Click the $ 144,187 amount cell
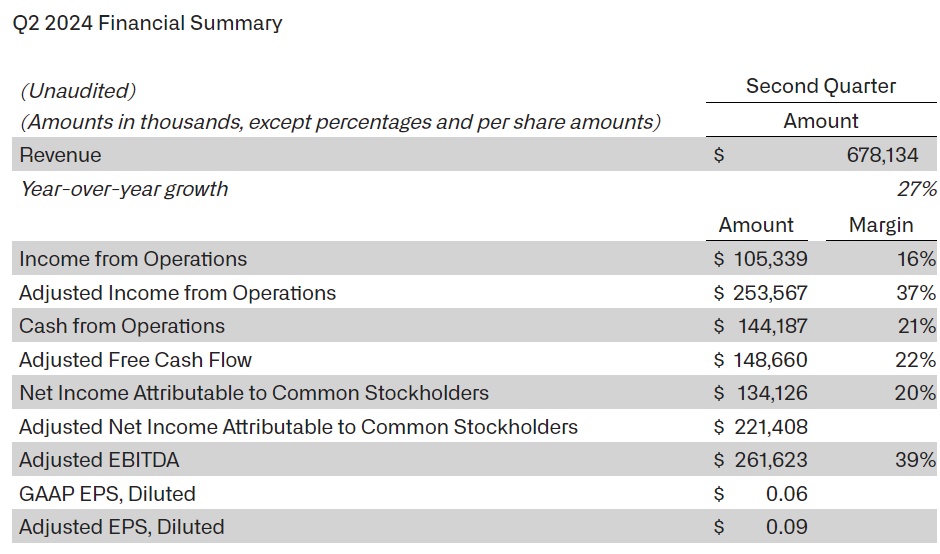 click(x=761, y=326)
